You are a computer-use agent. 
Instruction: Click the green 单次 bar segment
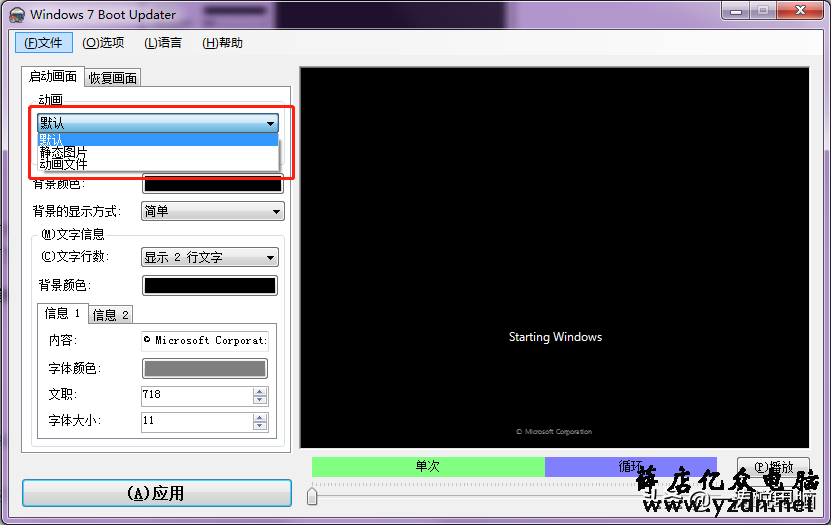click(x=428, y=467)
